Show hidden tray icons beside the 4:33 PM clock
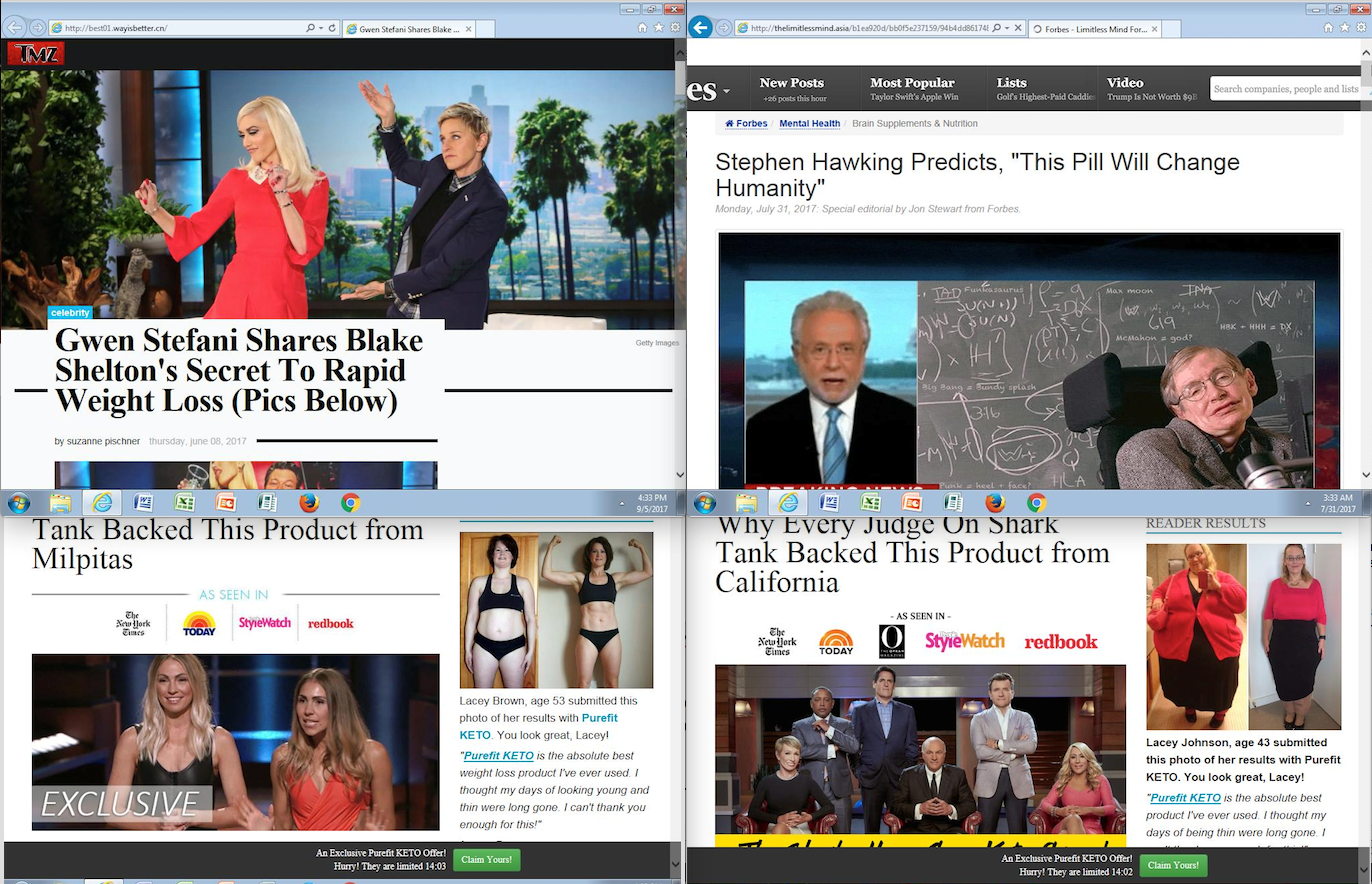Image resolution: width=1372 pixels, height=884 pixels. click(621, 503)
